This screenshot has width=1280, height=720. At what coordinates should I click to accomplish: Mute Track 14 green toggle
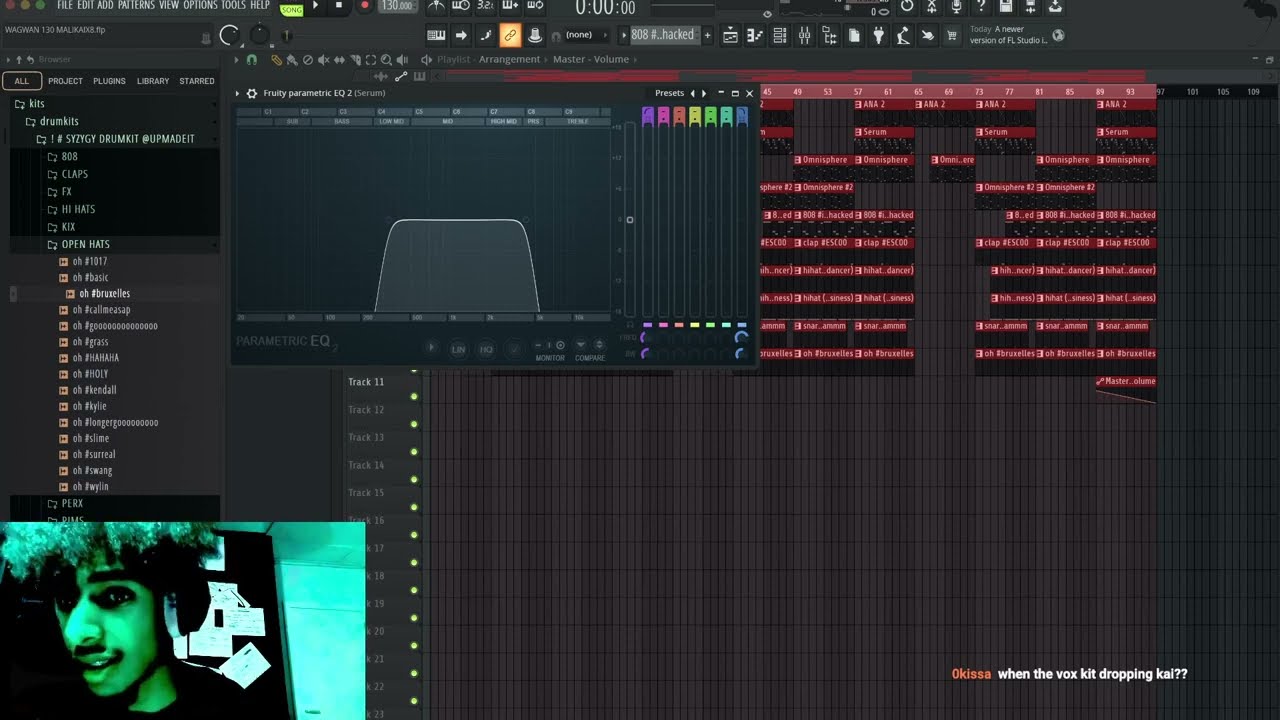(414, 480)
